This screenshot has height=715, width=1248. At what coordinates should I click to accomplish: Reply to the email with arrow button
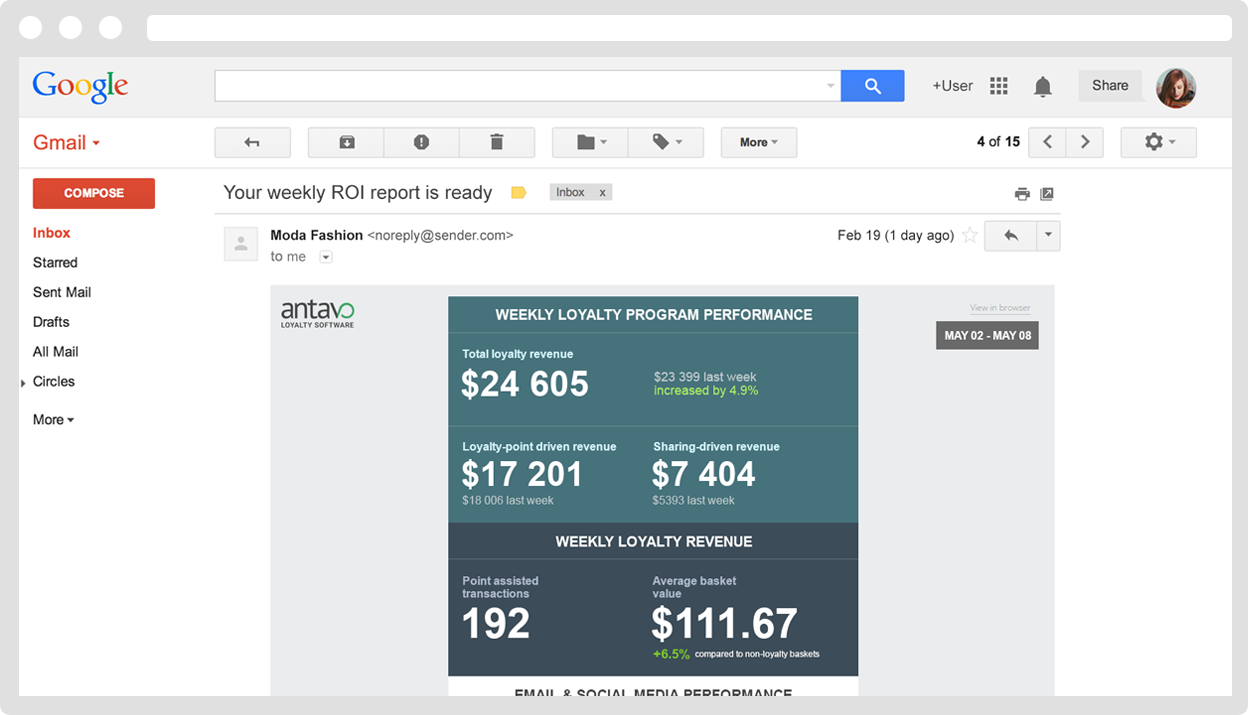point(1011,236)
